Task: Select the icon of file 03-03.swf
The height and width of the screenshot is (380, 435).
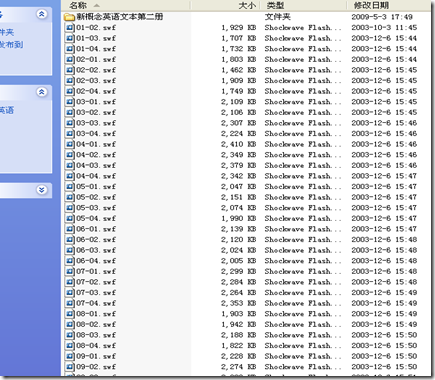Action: click(x=69, y=123)
